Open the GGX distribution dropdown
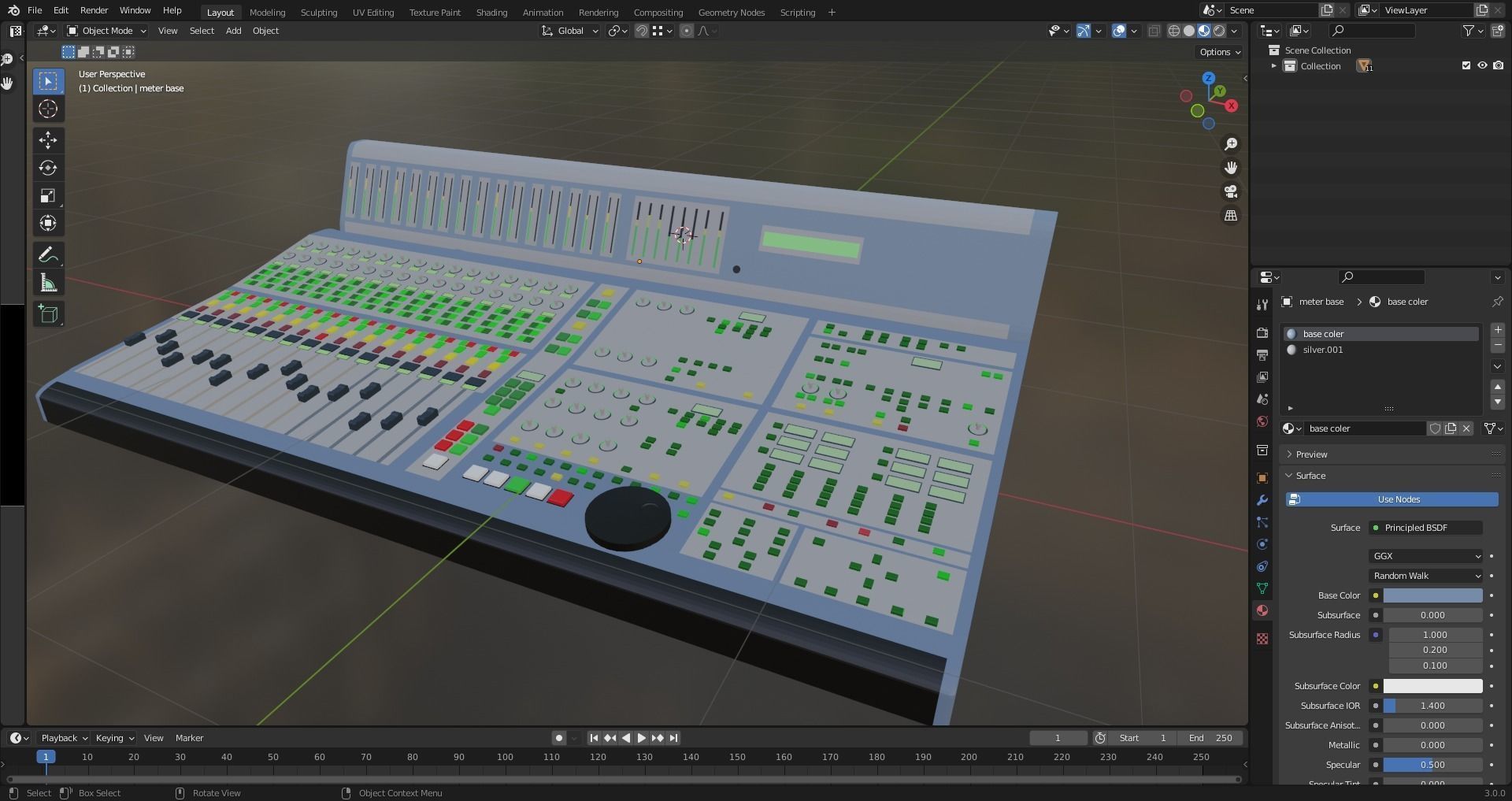The height and width of the screenshot is (801, 1512). (x=1425, y=556)
